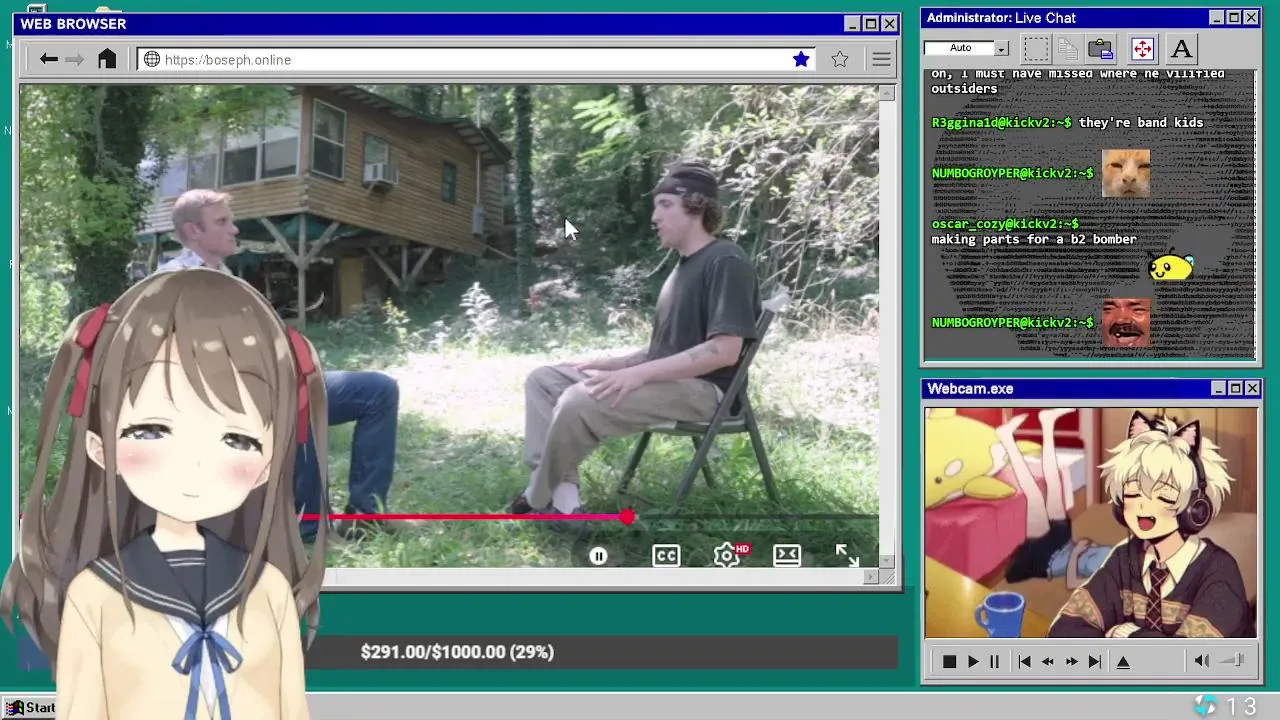
Task: Pause in Webcam.exe player
Action: [x=994, y=662]
